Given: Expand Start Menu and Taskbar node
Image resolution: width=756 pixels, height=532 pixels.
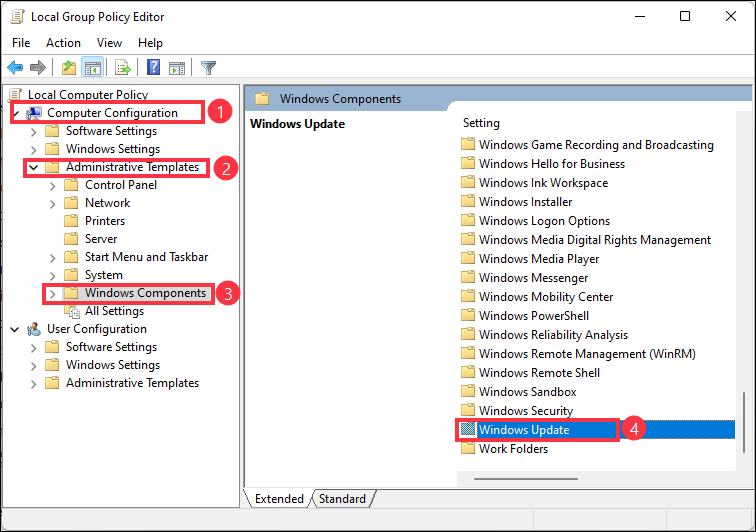Looking at the screenshot, I should [x=53, y=258].
